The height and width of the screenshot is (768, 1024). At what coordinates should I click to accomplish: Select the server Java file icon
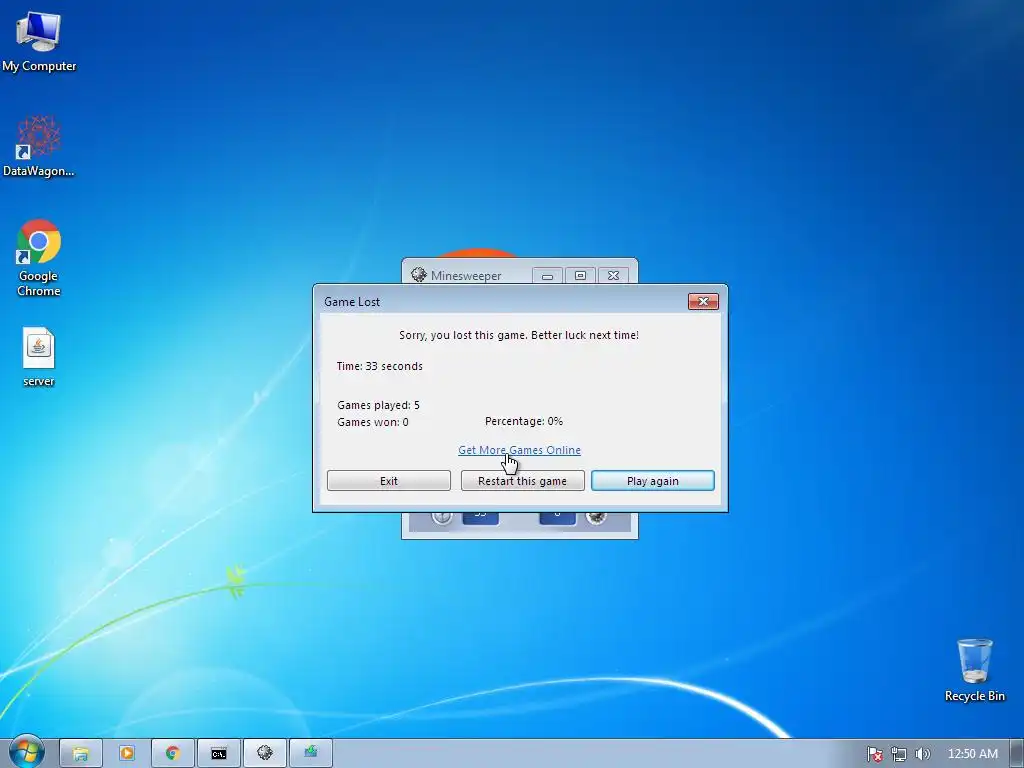click(x=39, y=357)
